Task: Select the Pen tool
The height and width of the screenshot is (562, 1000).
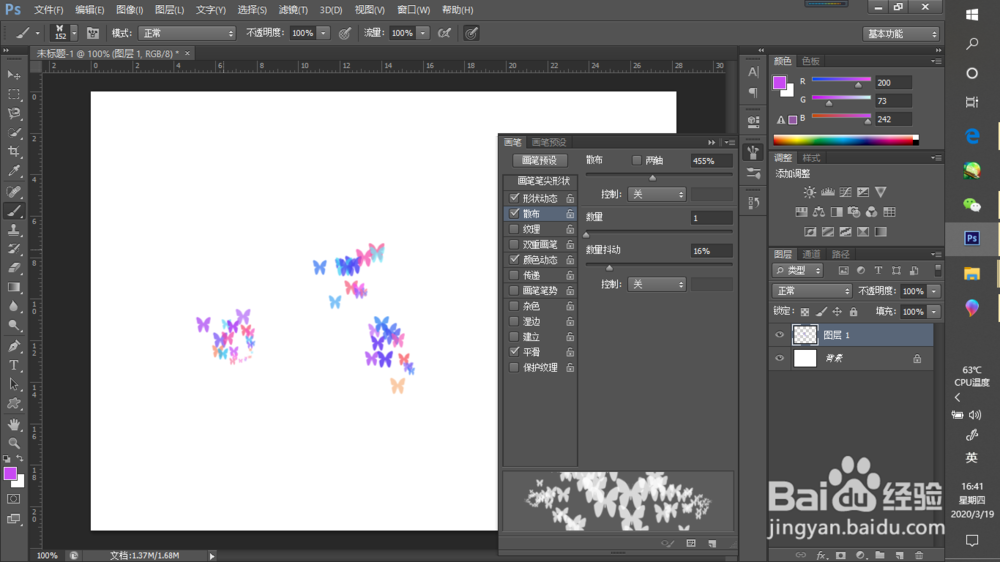Action: click(x=13, y=346)
